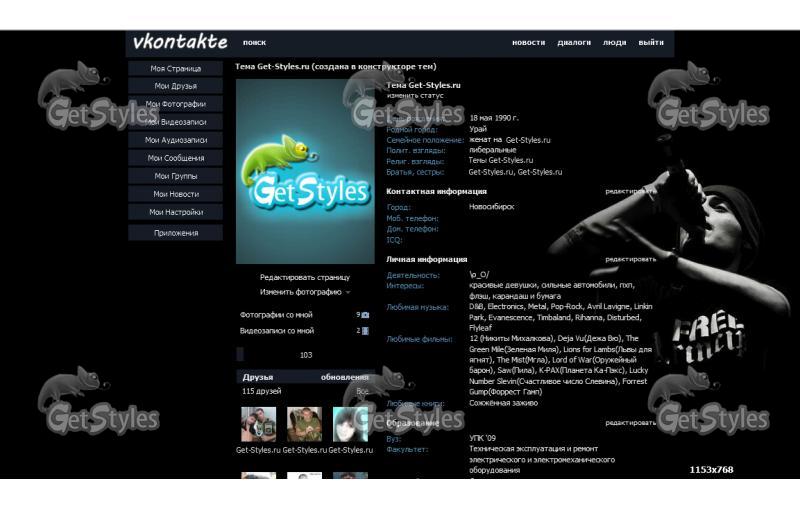
Task: Open the Фотографии со мной link
Action: pyautogui.click(x=276, y=315)
